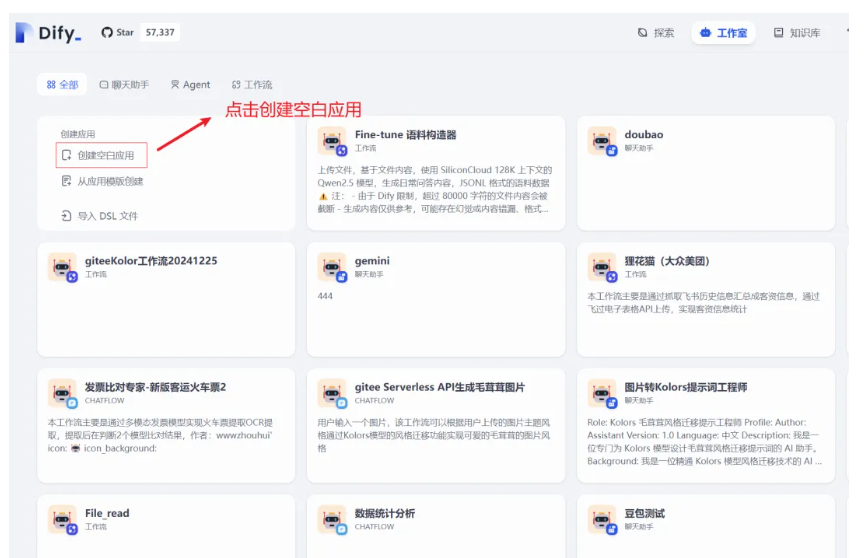Click the import DSL icon
The width and height of the screenshot is (867, 558).
pos(66,216)
